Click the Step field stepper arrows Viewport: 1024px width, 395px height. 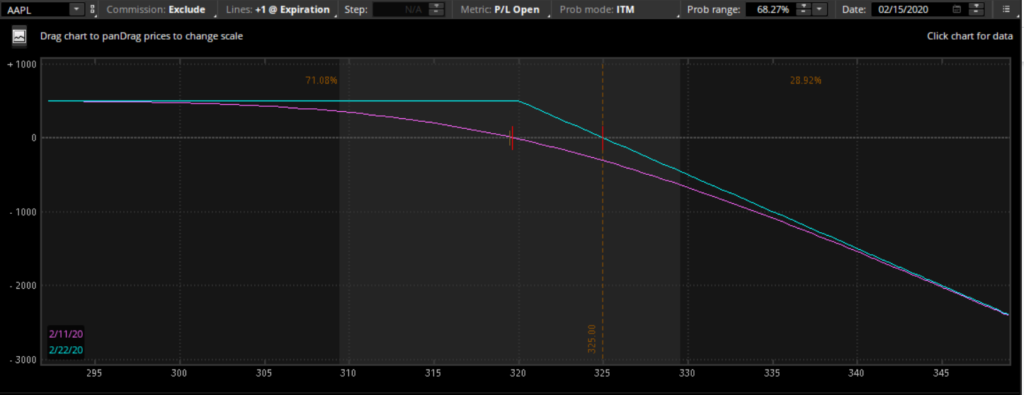click(x=437, y=10)
